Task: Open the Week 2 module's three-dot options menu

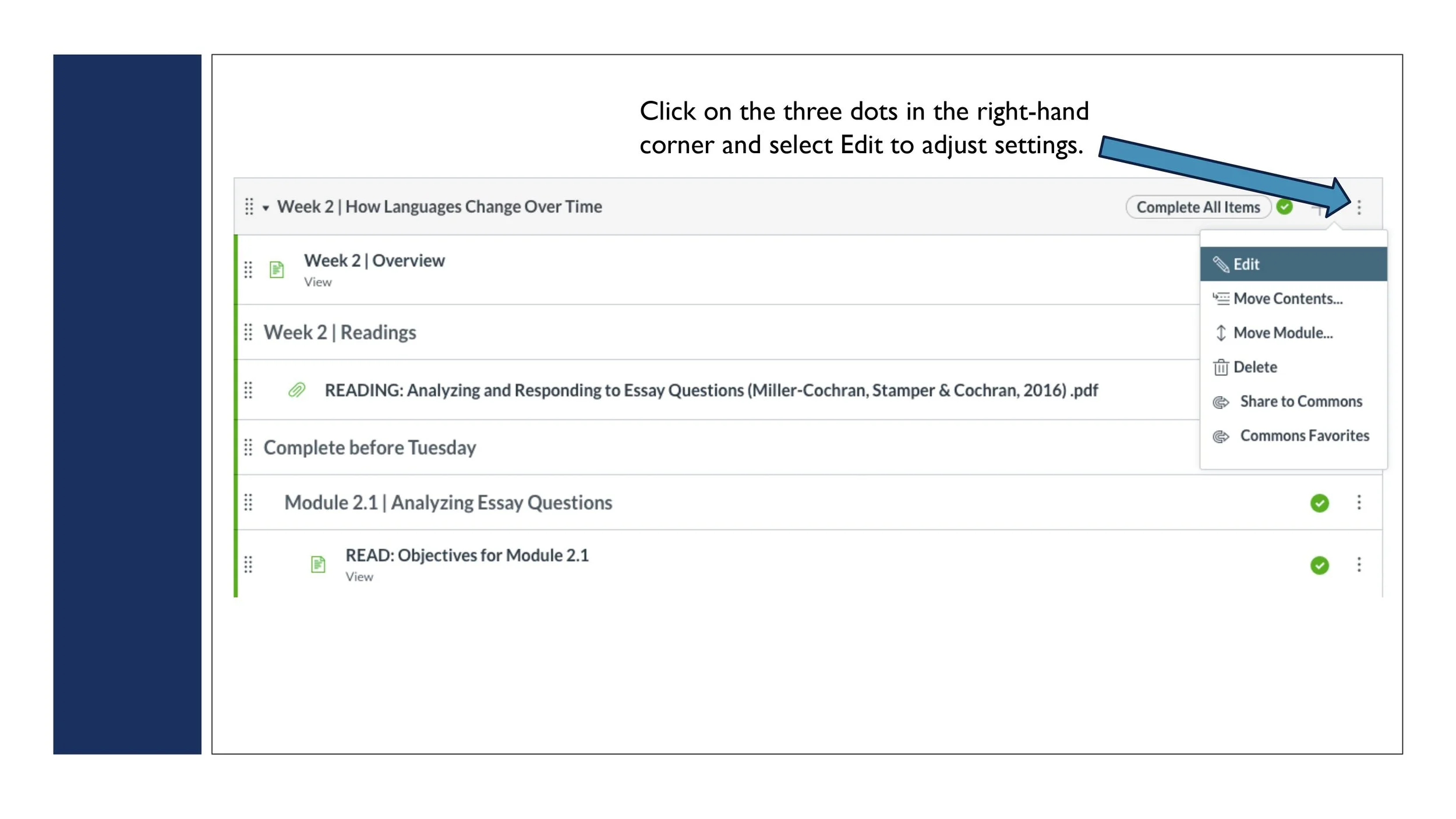Action: (1359, 207)
